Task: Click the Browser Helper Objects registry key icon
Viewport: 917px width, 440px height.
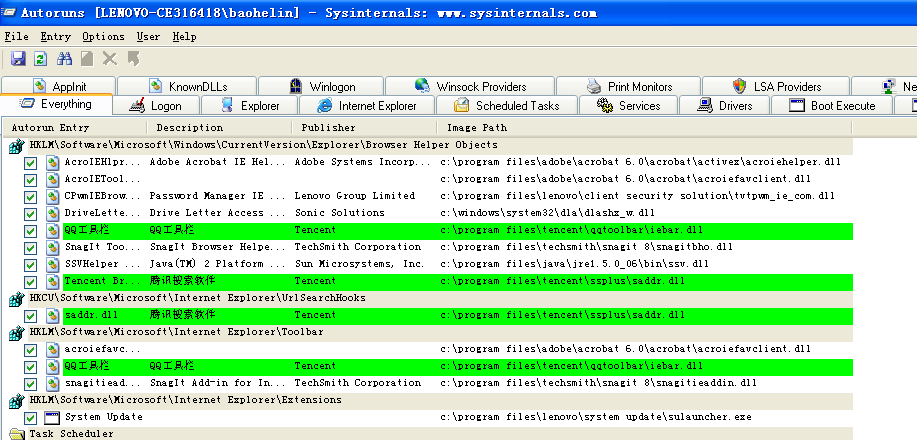Action: [x=16, y=146]
